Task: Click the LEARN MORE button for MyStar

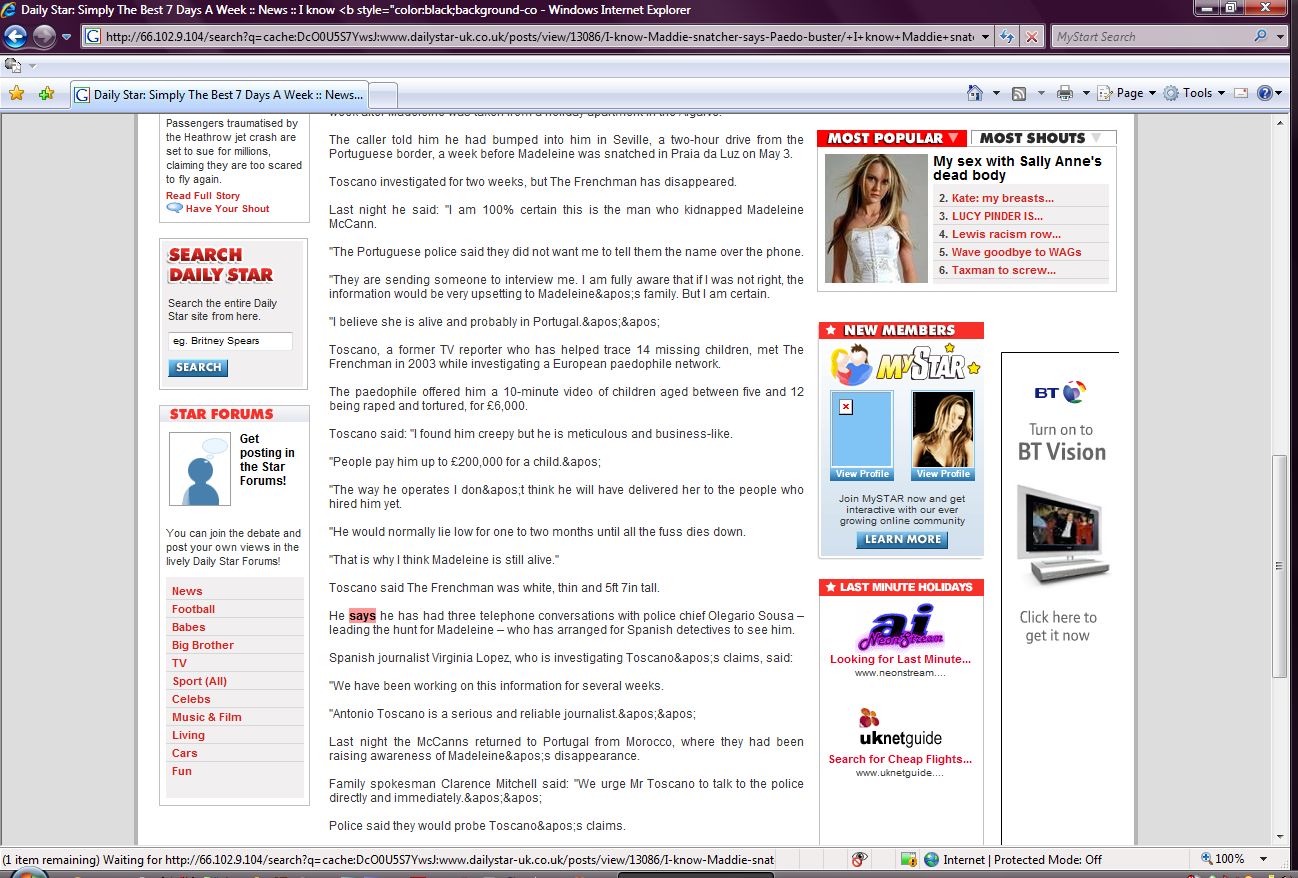Action: [x=902, y=540]
